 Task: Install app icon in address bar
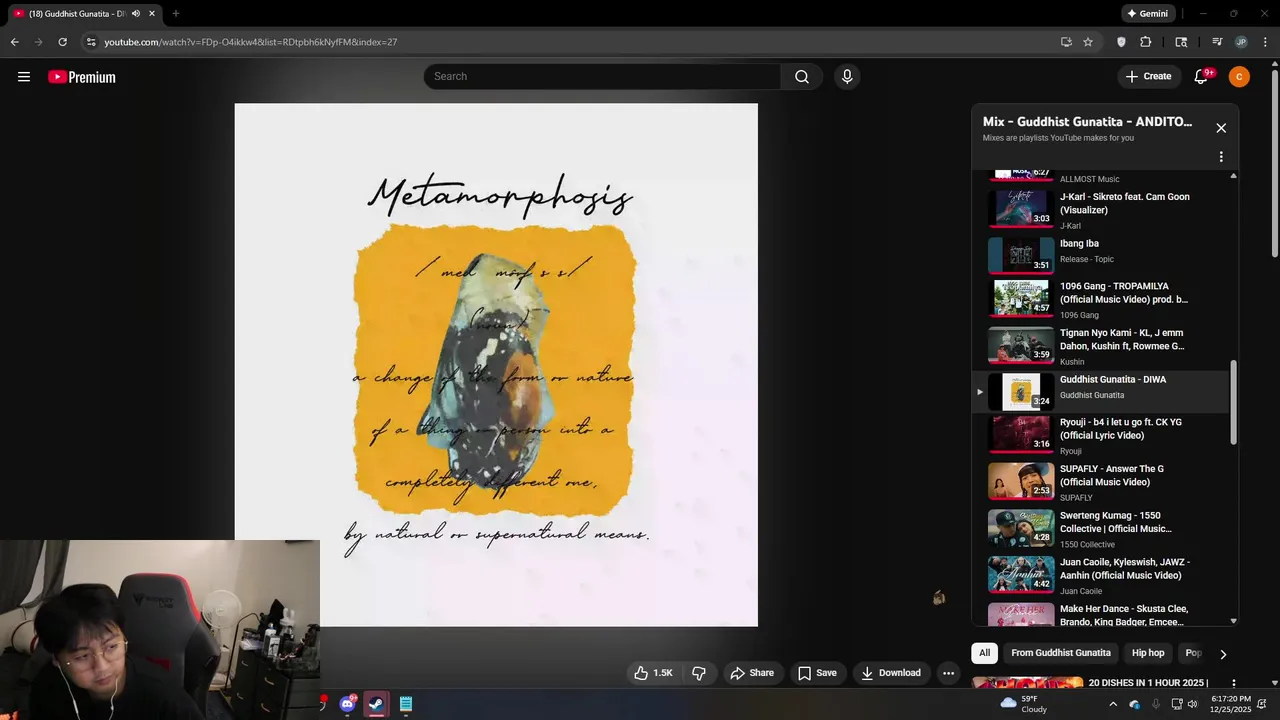click(x=1066, y=42)
